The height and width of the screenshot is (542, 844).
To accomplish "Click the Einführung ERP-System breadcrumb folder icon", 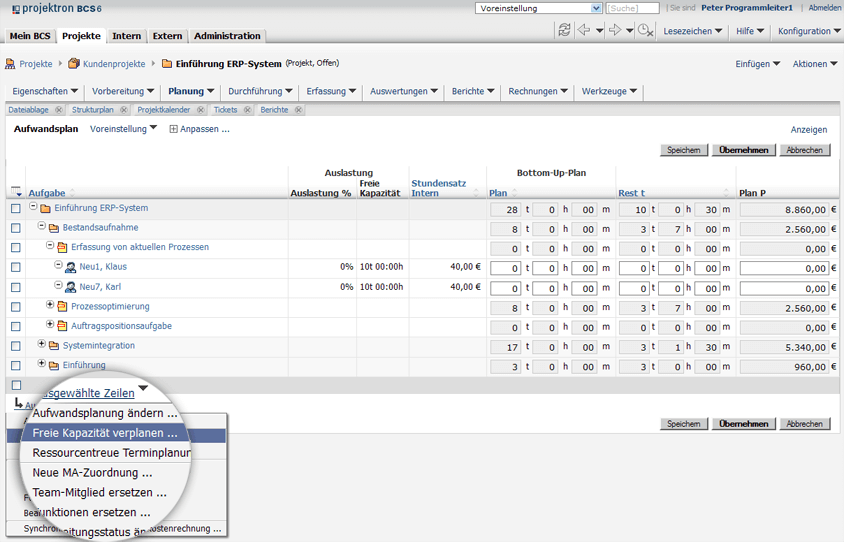I will tap(167, 64).
